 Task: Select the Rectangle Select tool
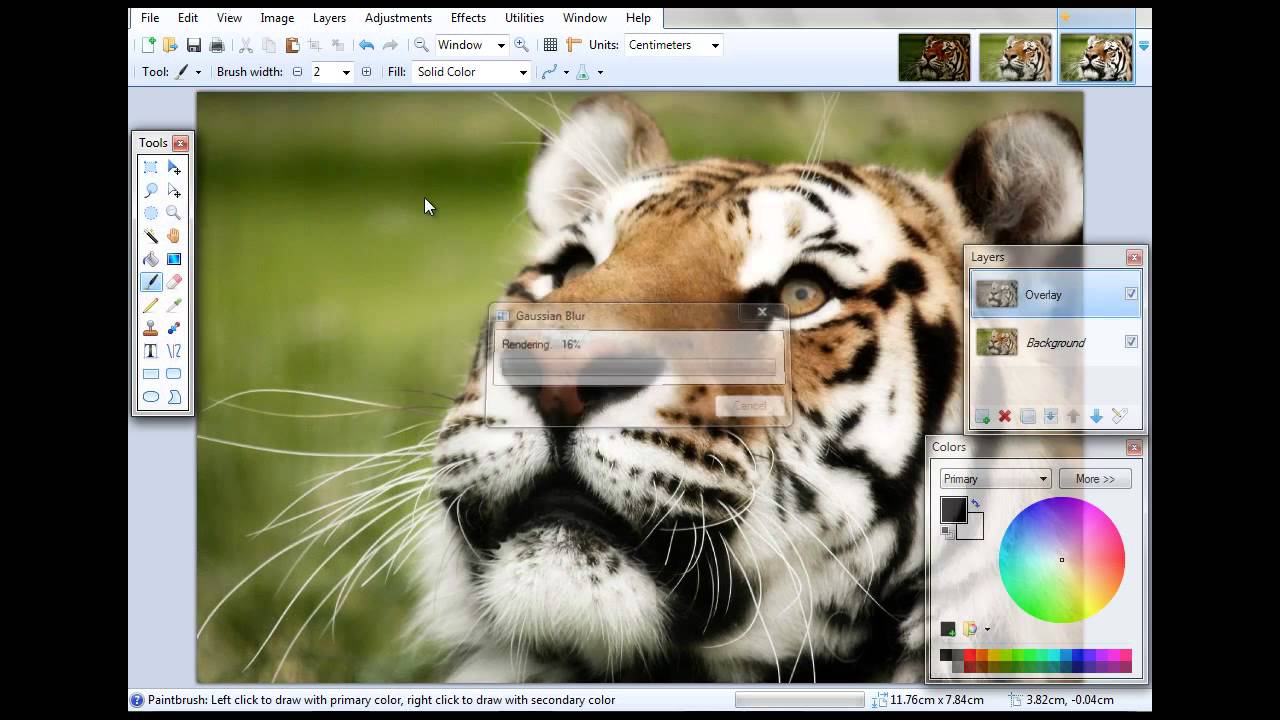[x=150, y=168]
